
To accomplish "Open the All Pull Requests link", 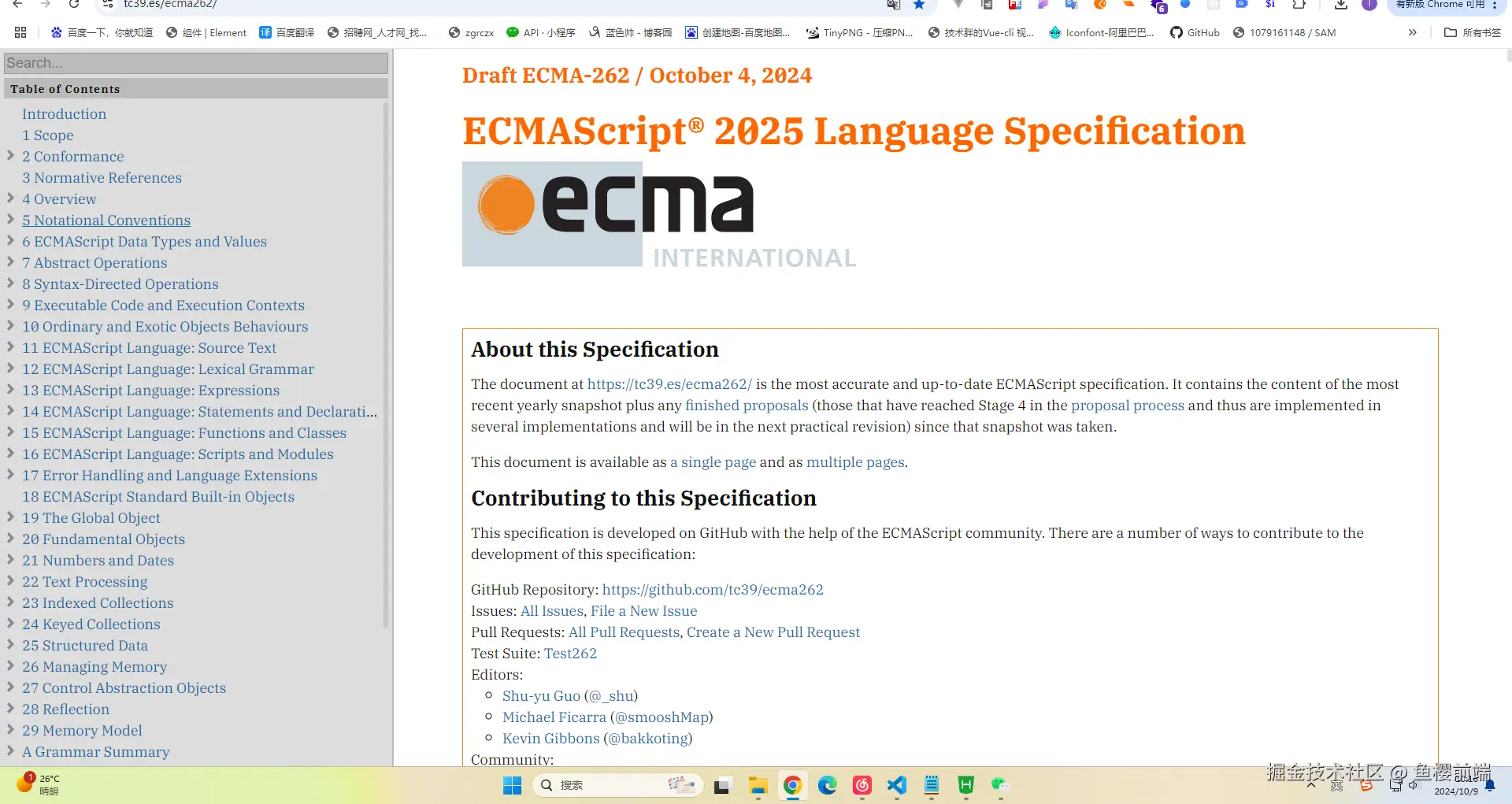I will [624, 632].
